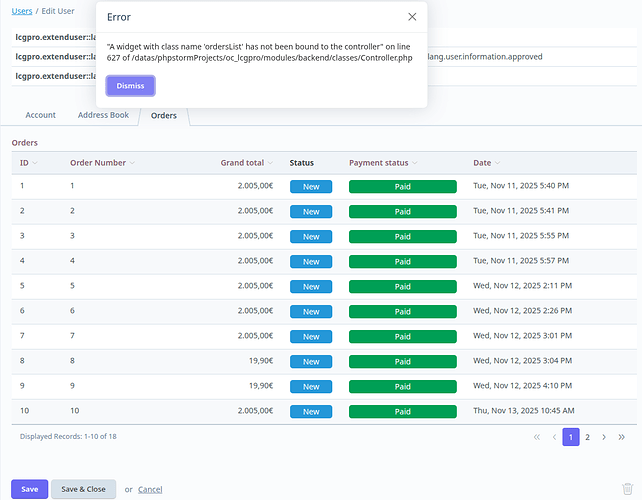
Task: Click the Save button
Action: click(29, 489)
